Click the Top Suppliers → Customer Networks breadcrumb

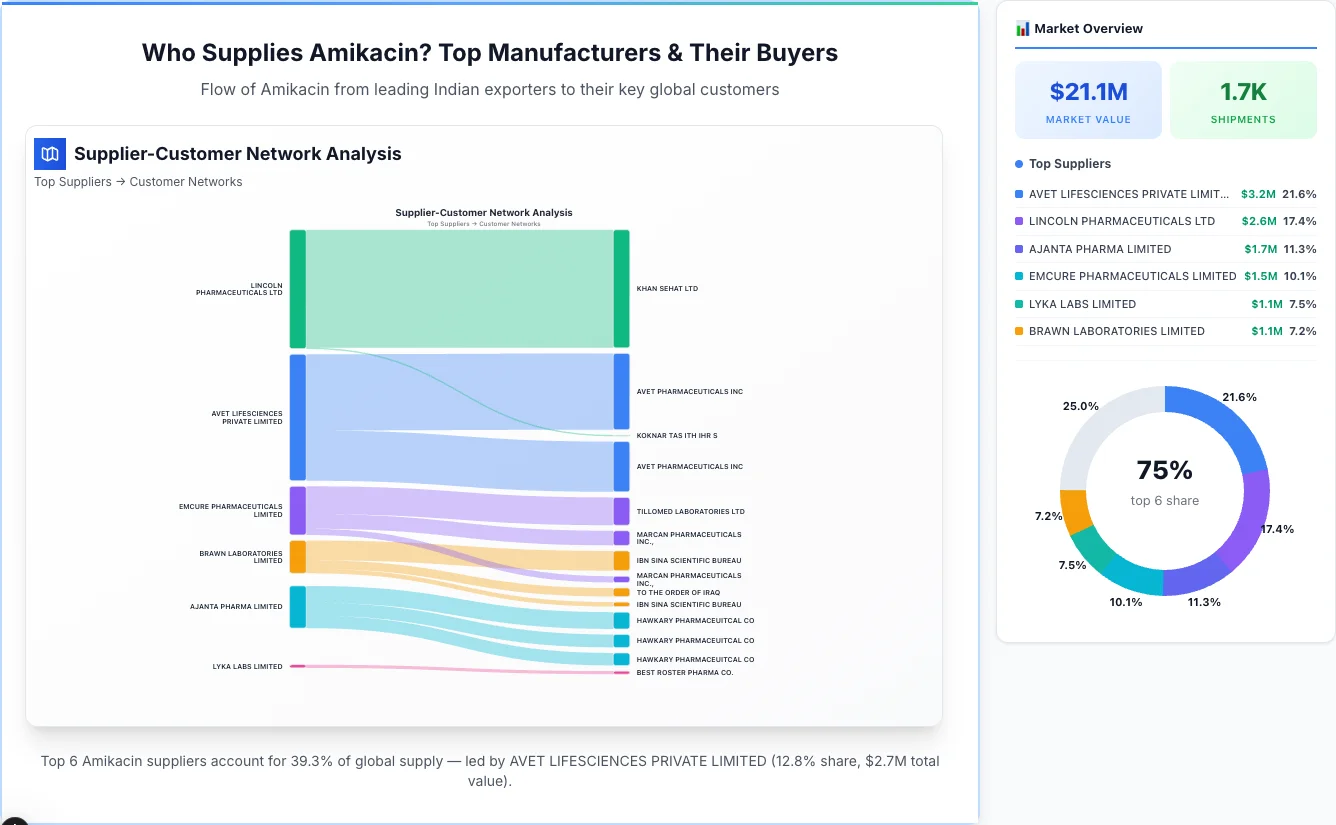(138, 181)
